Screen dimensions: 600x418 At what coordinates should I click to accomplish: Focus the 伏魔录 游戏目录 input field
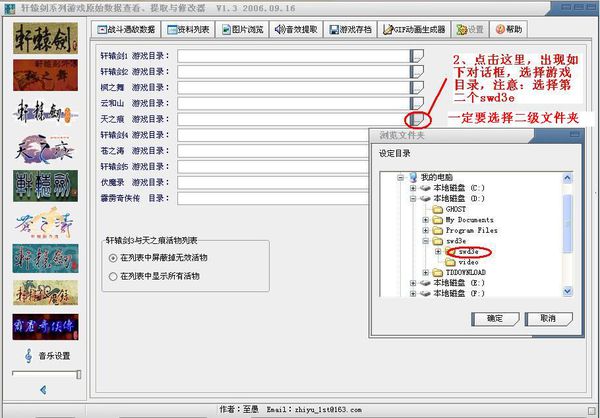(273, 183)
